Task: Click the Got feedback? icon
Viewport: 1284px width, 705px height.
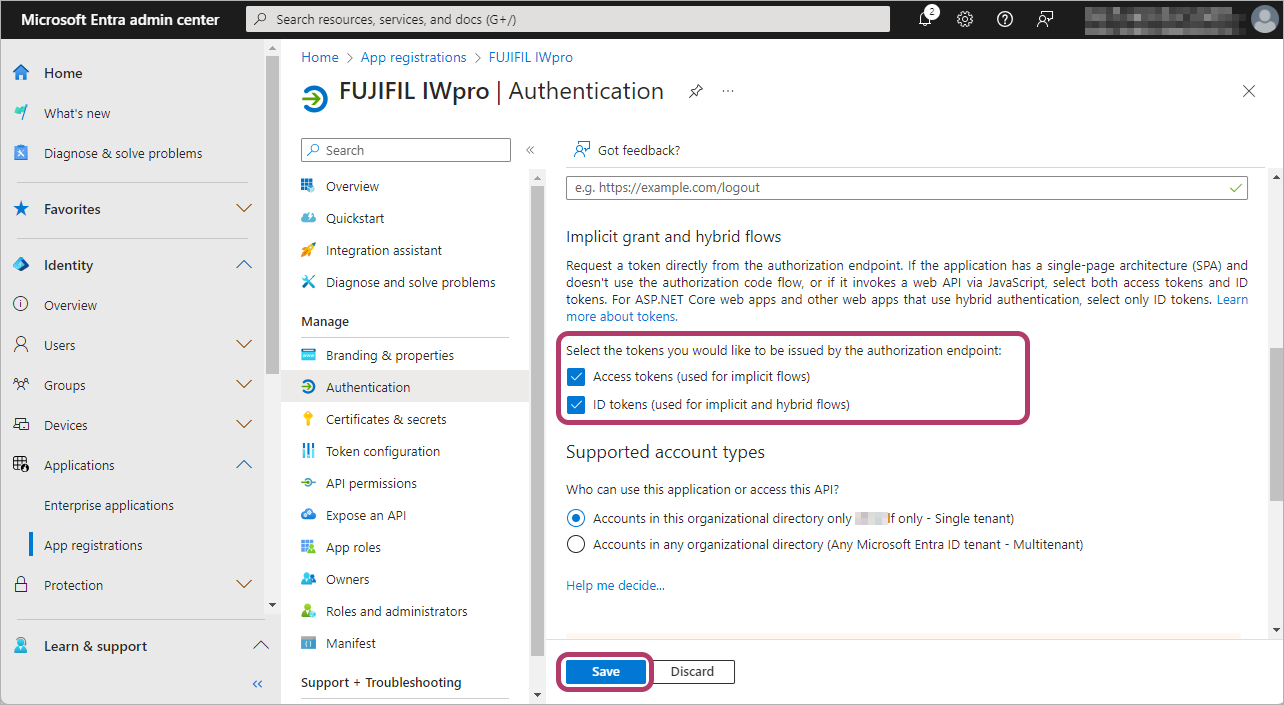Action: pos(581,150)
